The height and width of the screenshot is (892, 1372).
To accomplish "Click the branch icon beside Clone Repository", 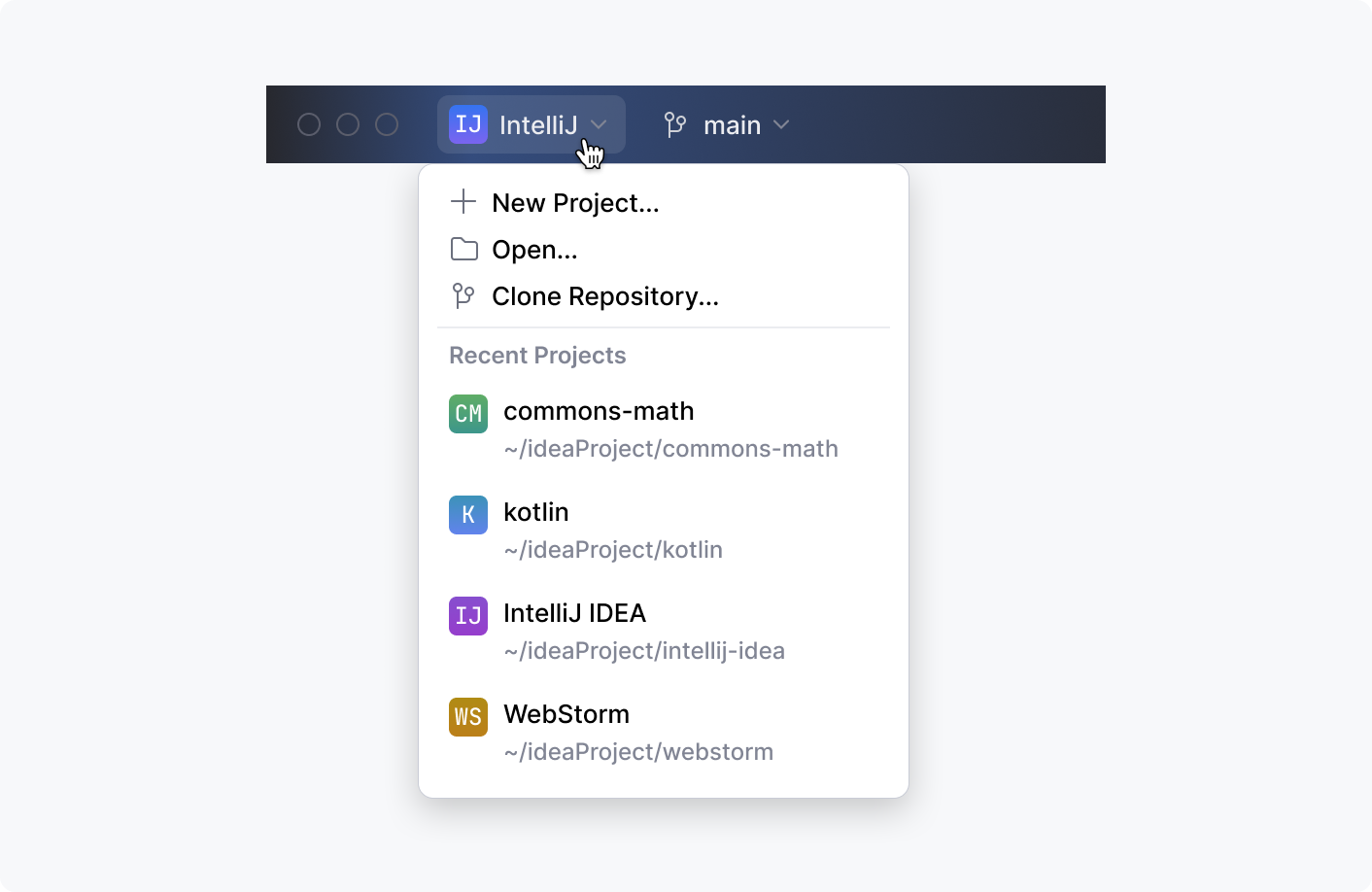I will tap(463, 295).
